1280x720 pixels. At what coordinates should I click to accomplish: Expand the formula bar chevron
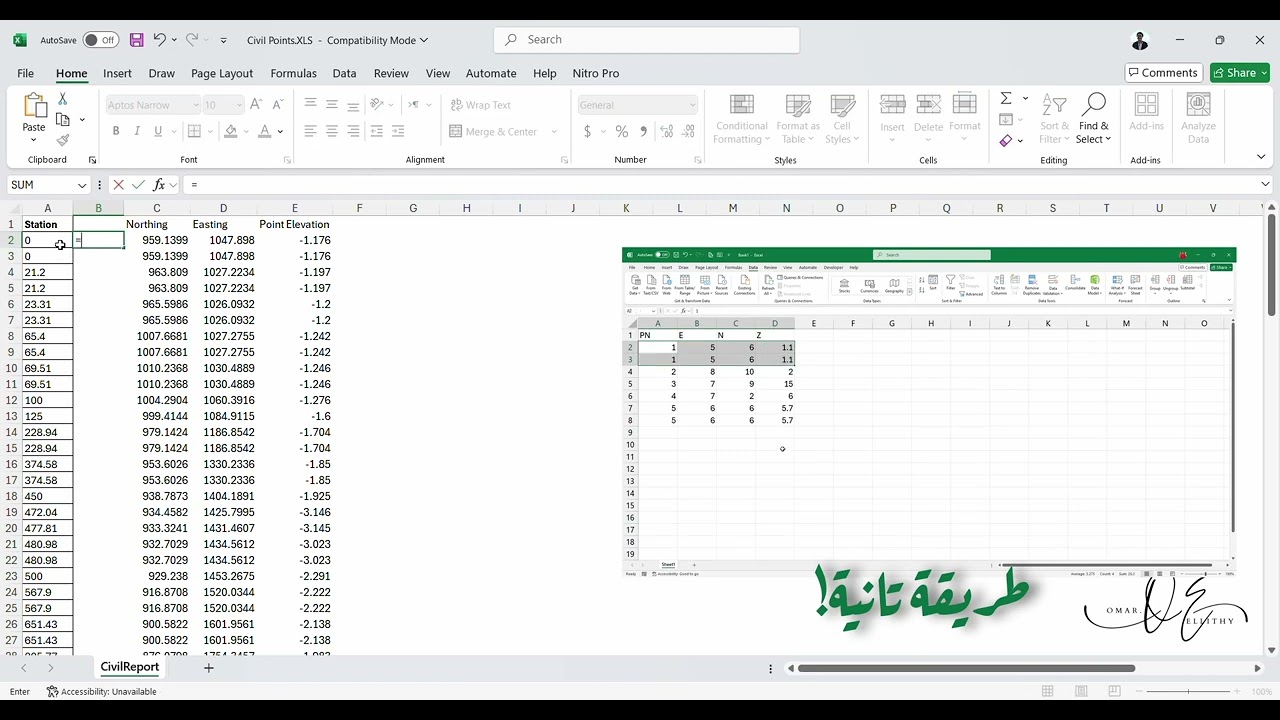point(1265,184)
